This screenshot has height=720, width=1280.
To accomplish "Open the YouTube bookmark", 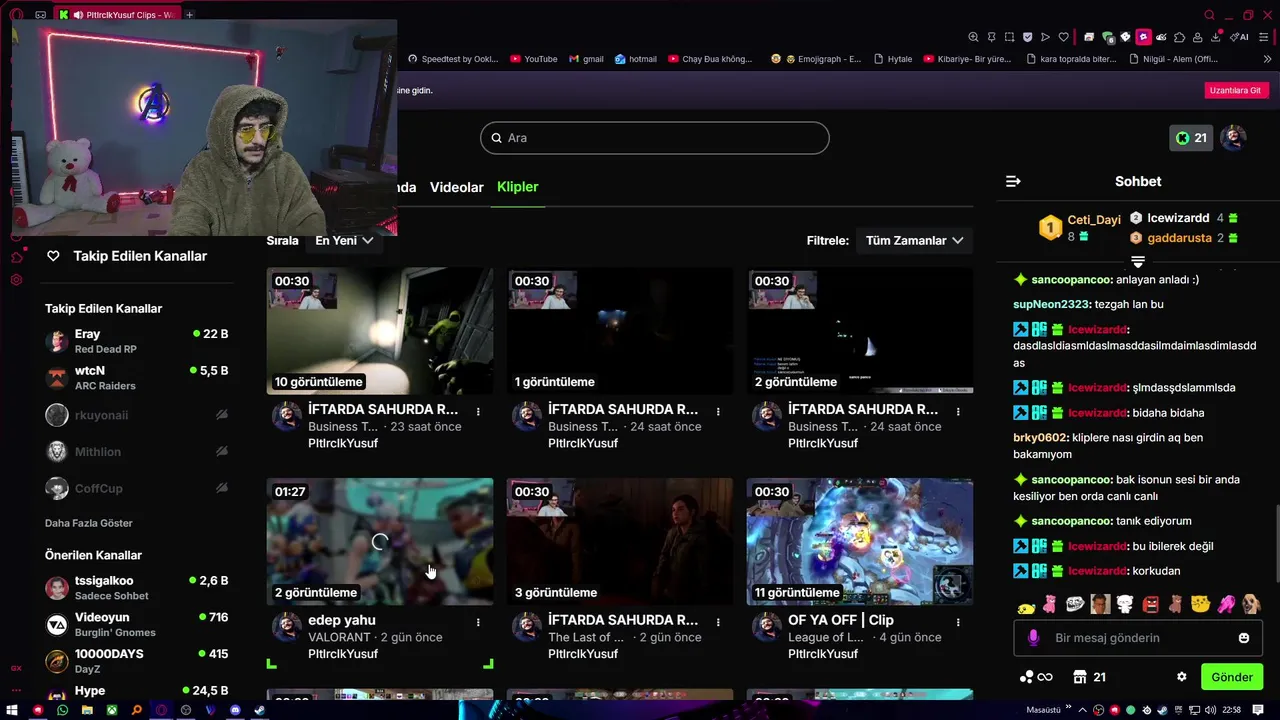I will pyautogui.click(x=533, y=59).
